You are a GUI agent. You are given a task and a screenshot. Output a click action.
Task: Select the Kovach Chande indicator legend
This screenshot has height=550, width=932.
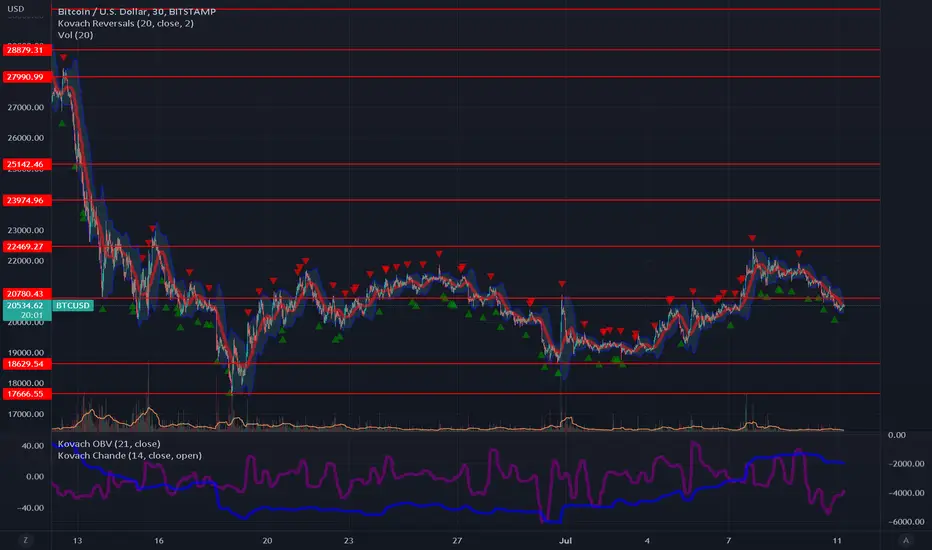(x=130, y=455)
